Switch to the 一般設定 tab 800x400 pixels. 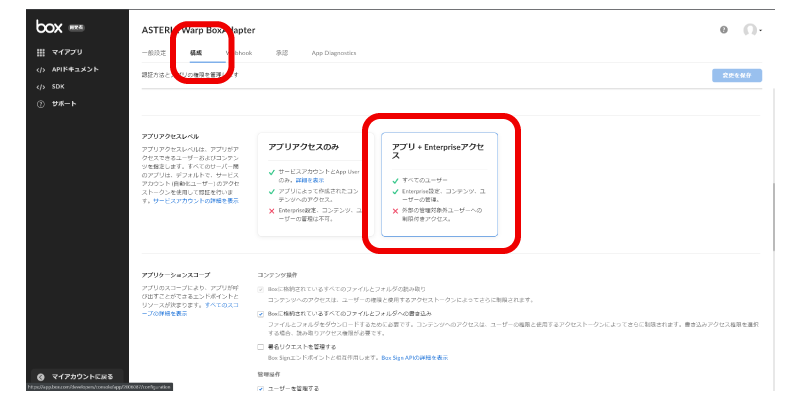(155, 51)
